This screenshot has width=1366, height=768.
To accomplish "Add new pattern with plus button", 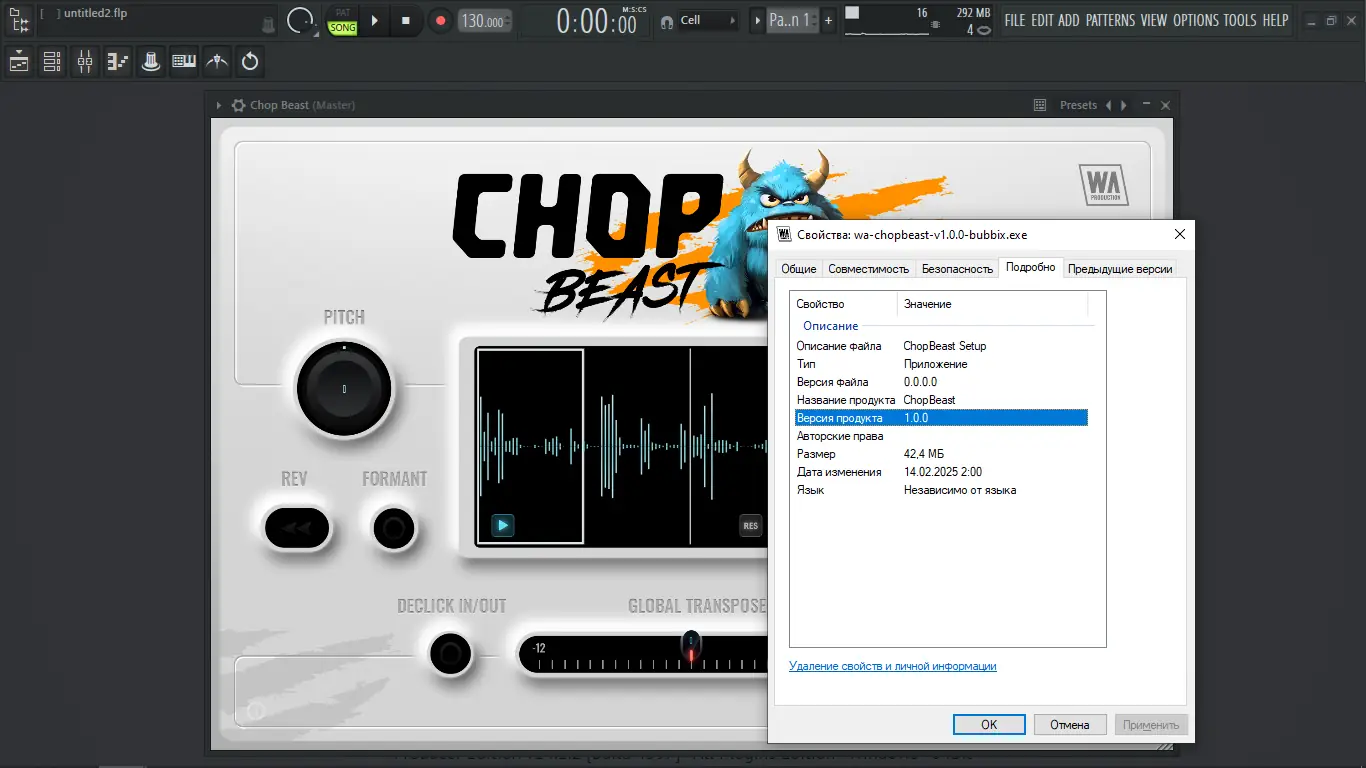I will coord(828,20).
